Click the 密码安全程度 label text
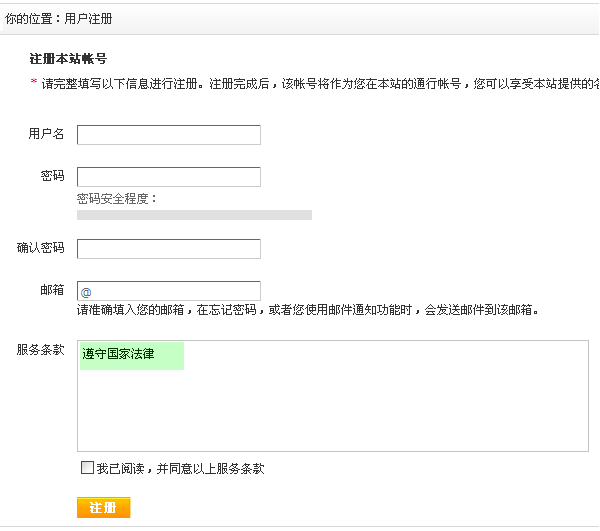 coord(116,199)
